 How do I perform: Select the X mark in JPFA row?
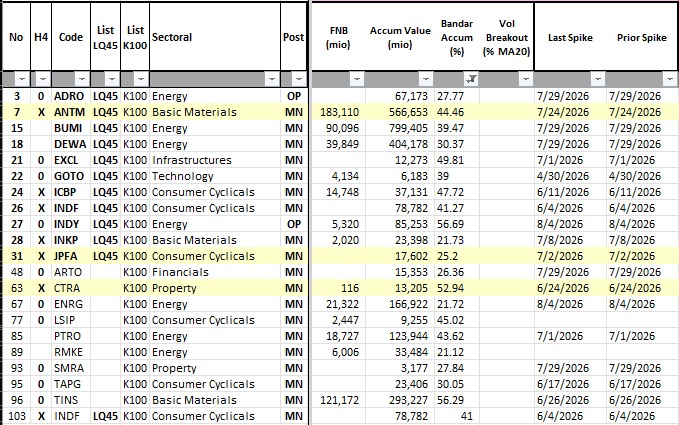click(x=41, y=256)
